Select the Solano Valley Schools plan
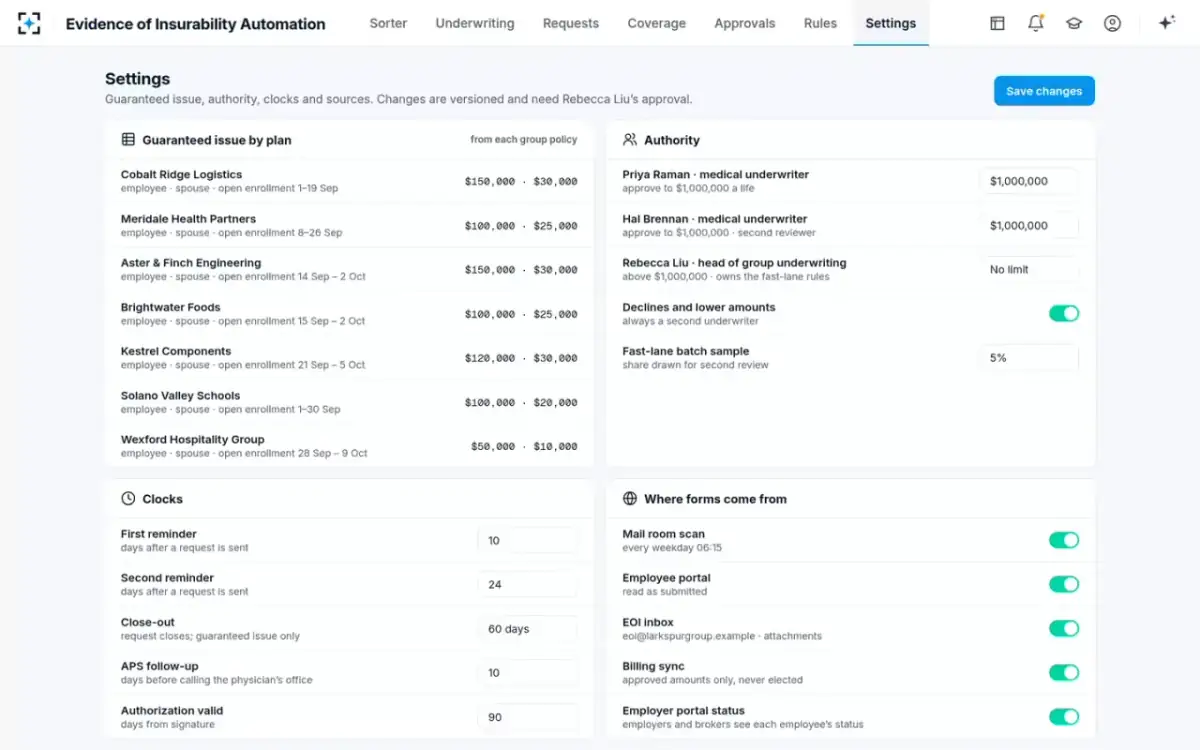 349,401
